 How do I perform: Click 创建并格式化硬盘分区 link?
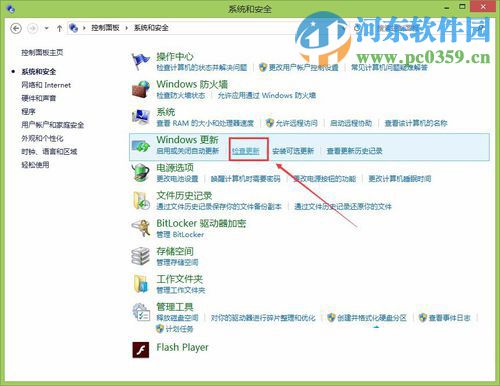[x=372, y=318]
